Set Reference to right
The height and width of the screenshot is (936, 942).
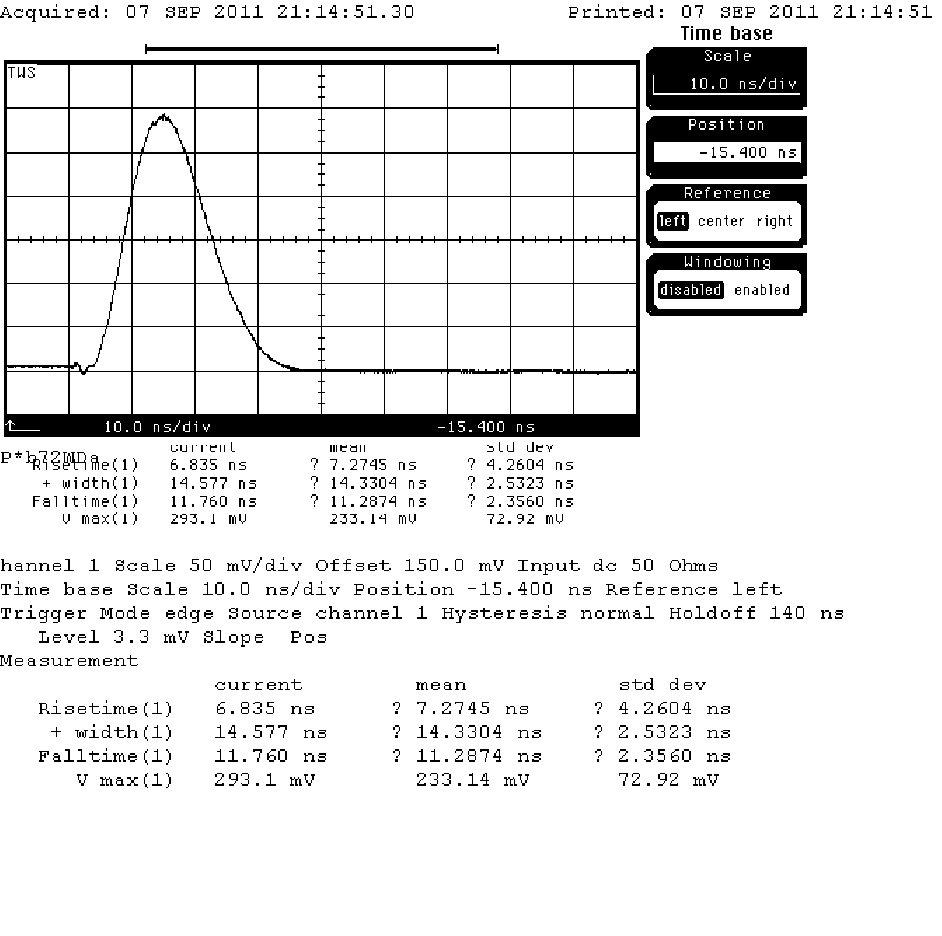pyautogui.click(x=774, y=221)
